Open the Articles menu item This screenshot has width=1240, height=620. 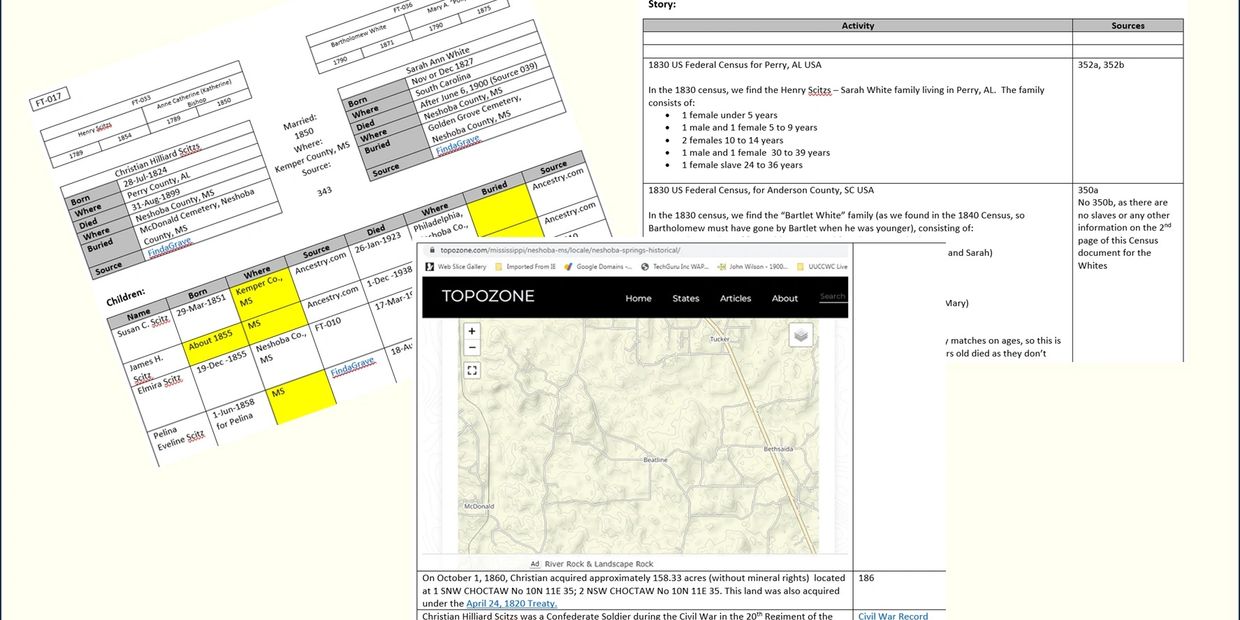click(735, 298)
